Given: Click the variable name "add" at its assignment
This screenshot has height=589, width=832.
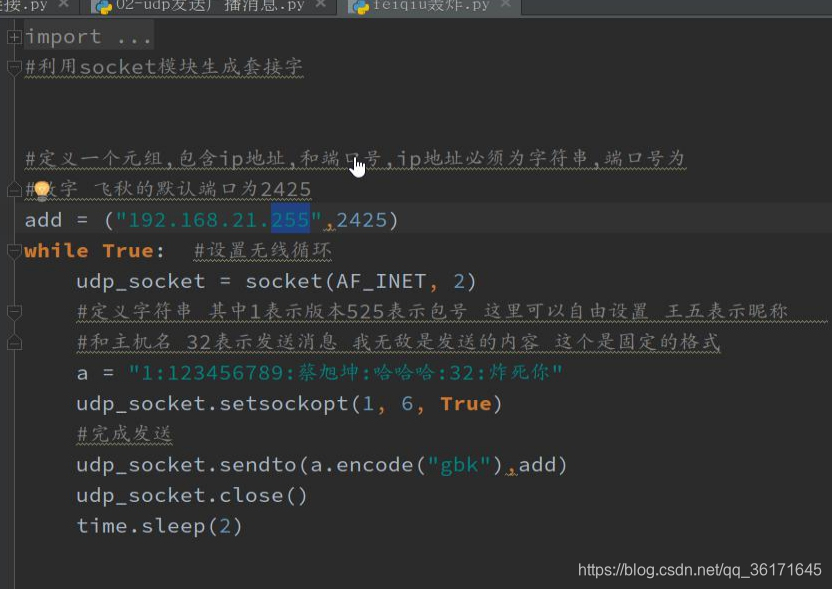Looking at the screenshot, I should [x=44, y=220].
